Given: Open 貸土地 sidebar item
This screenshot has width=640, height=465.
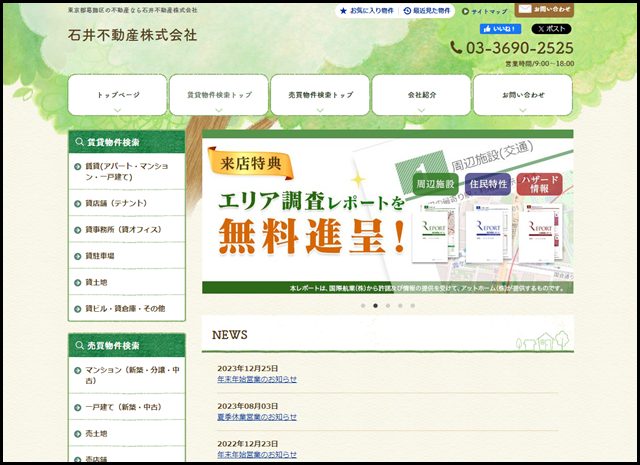Looking at the screenshot, I should pos(127,283).
